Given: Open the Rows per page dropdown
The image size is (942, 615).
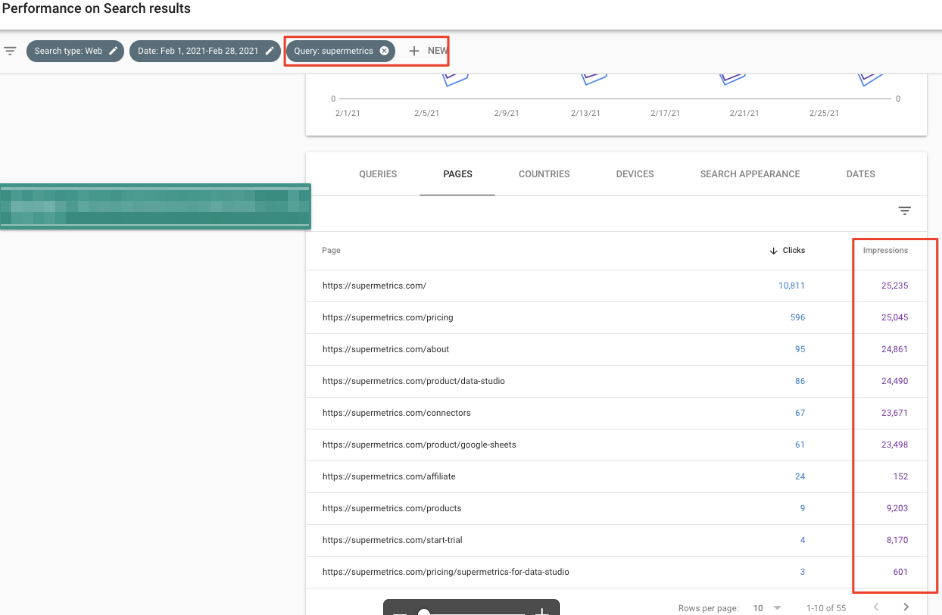Looking at the screenshot, I should tap(767, 608).
